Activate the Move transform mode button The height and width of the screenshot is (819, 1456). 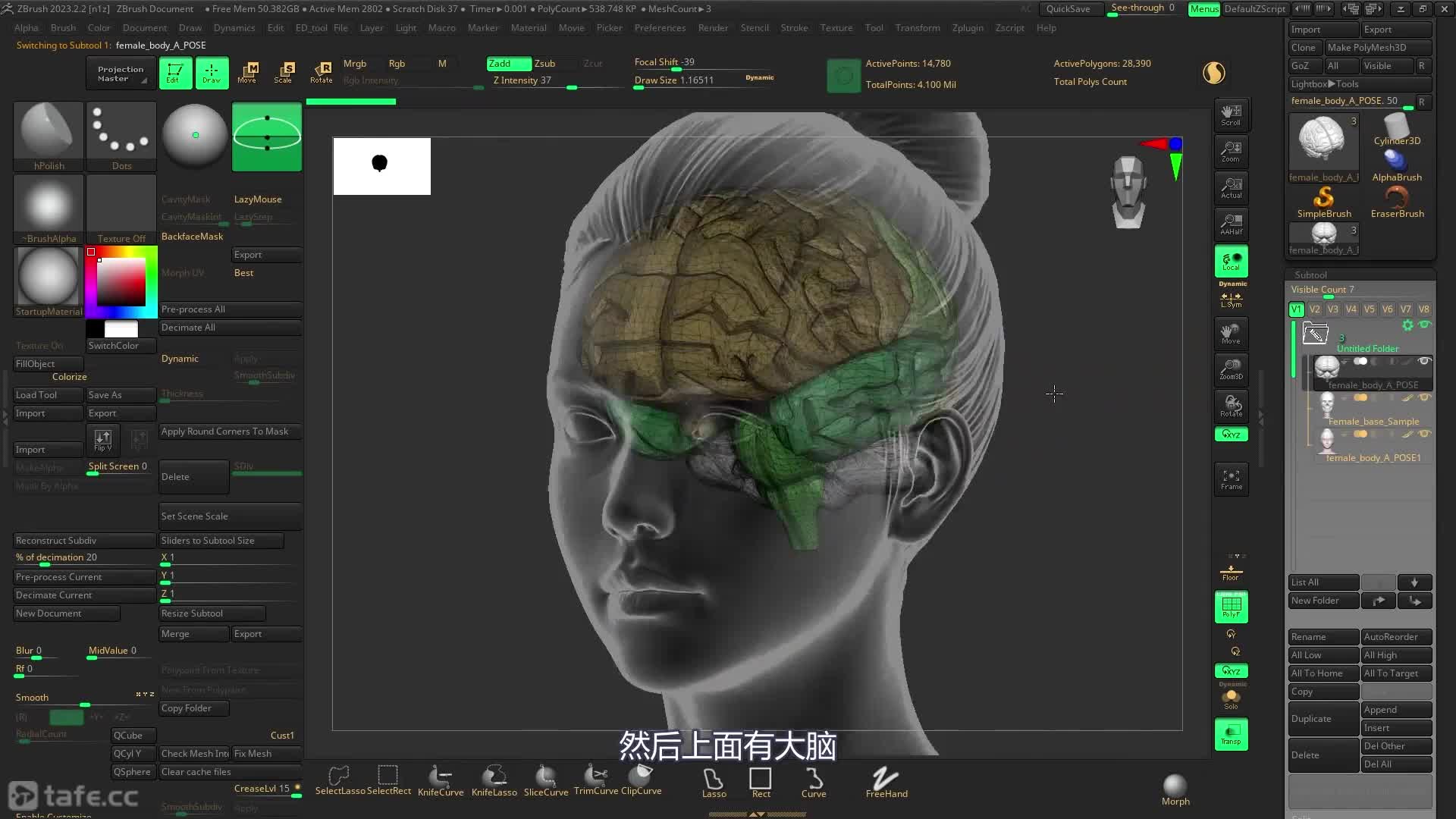tap(247, 72)
